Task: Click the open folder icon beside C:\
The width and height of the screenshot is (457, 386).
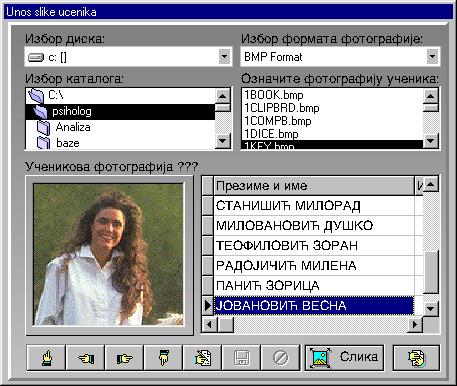Action: [36, 96]
